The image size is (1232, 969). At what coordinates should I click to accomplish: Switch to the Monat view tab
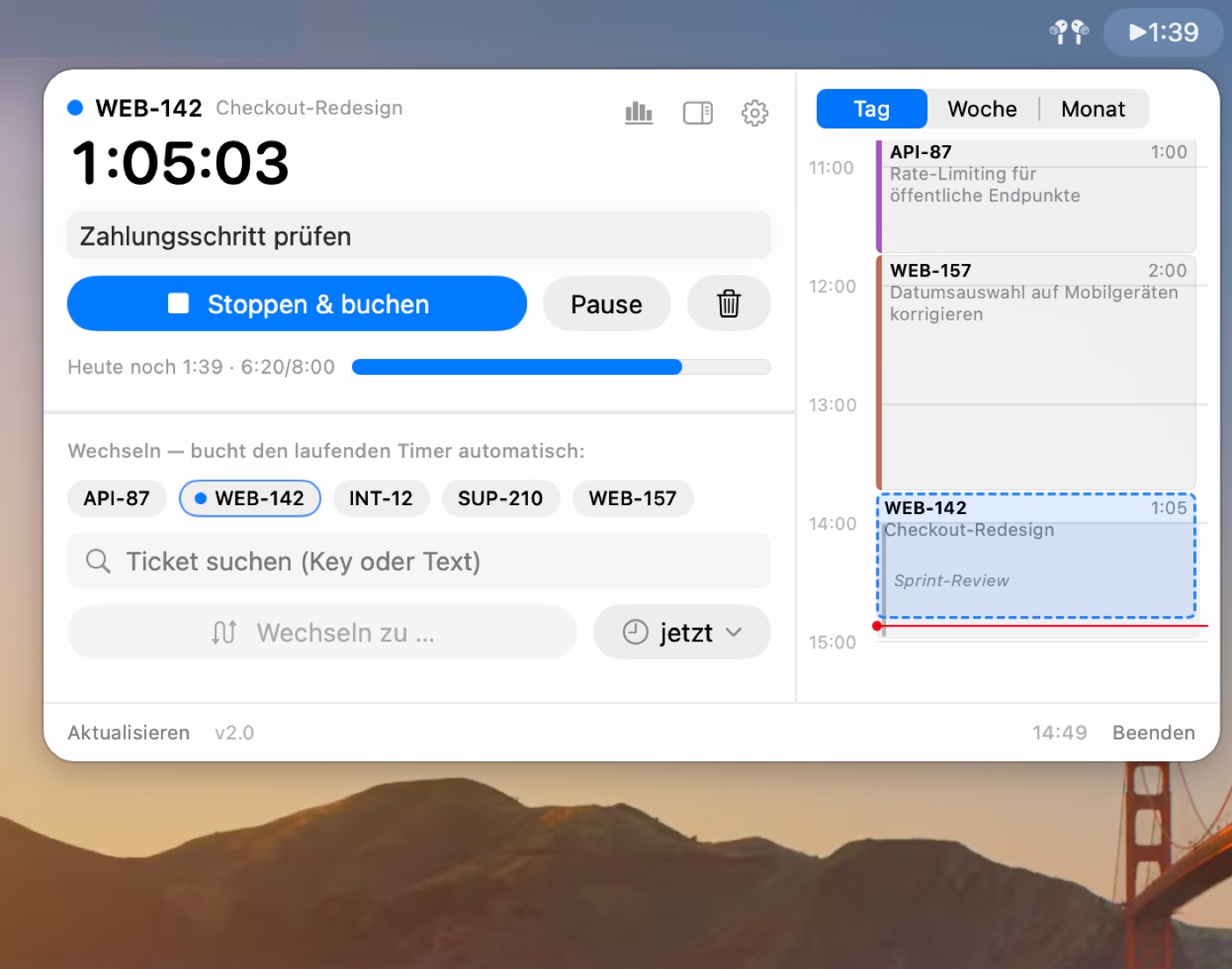[1093, 109]
